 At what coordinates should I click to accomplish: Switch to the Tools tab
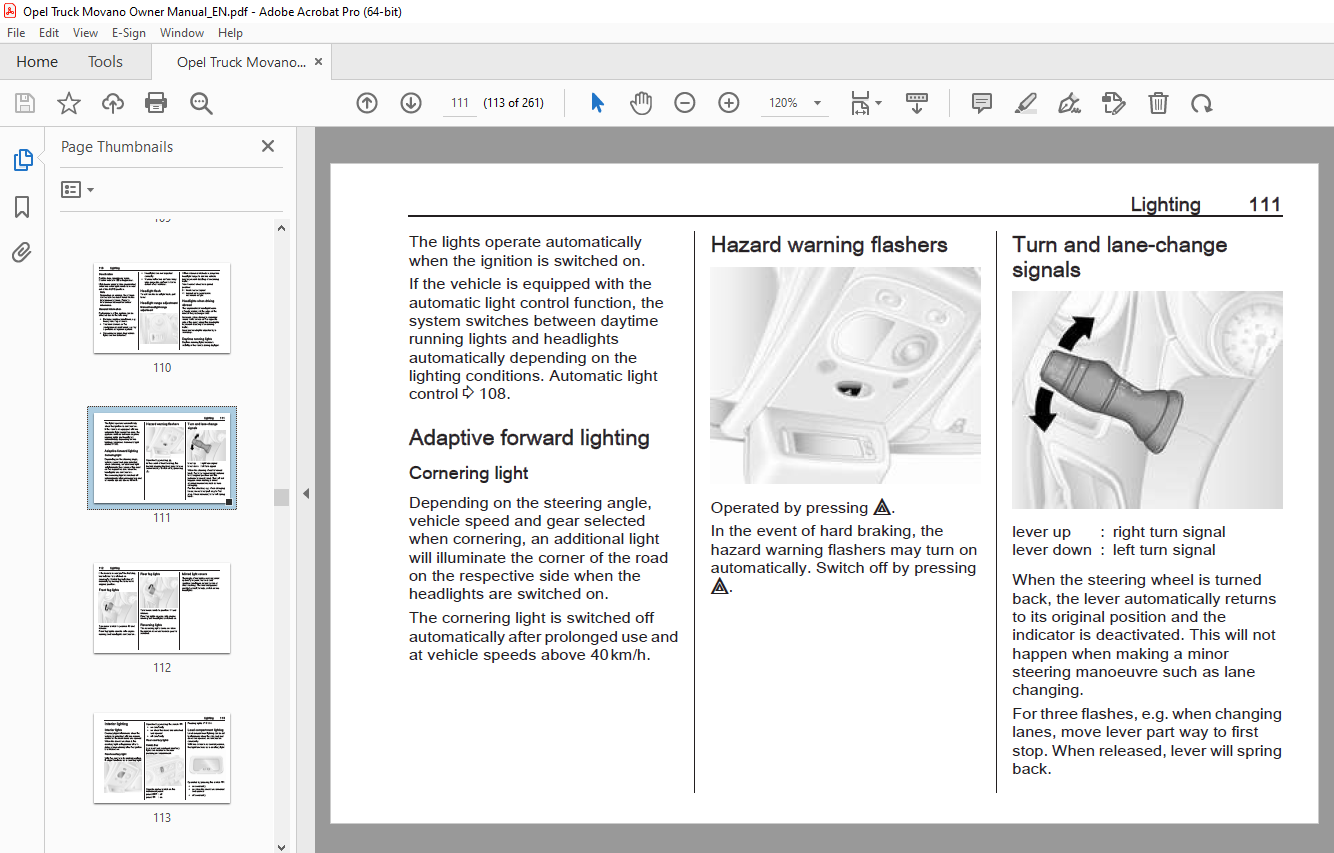[x=105, y=62]
